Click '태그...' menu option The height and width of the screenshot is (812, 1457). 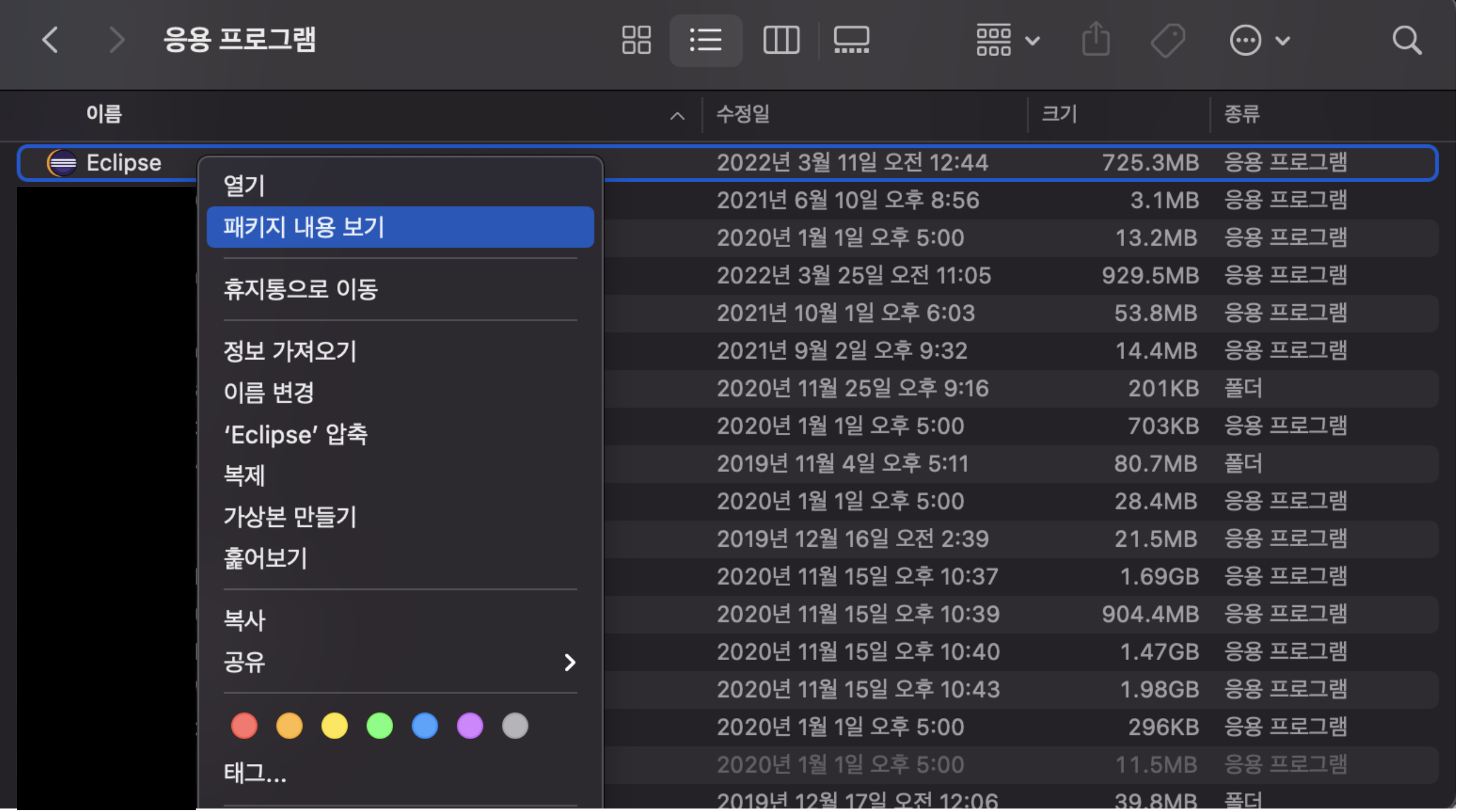pyautogui.click(x=255, y=773)
